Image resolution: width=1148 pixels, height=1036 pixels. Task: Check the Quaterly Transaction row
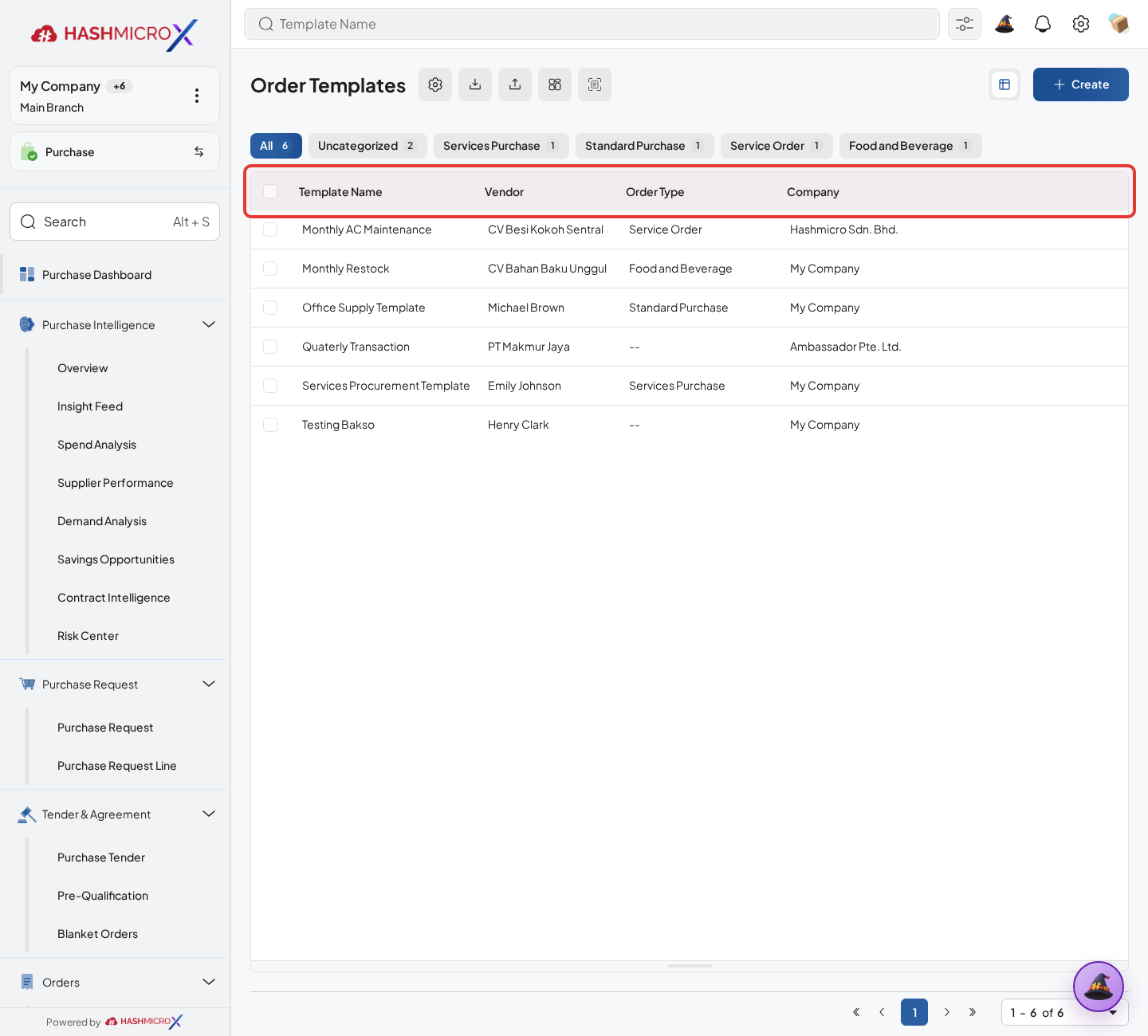pyautogui.click(x=270, y=347)
